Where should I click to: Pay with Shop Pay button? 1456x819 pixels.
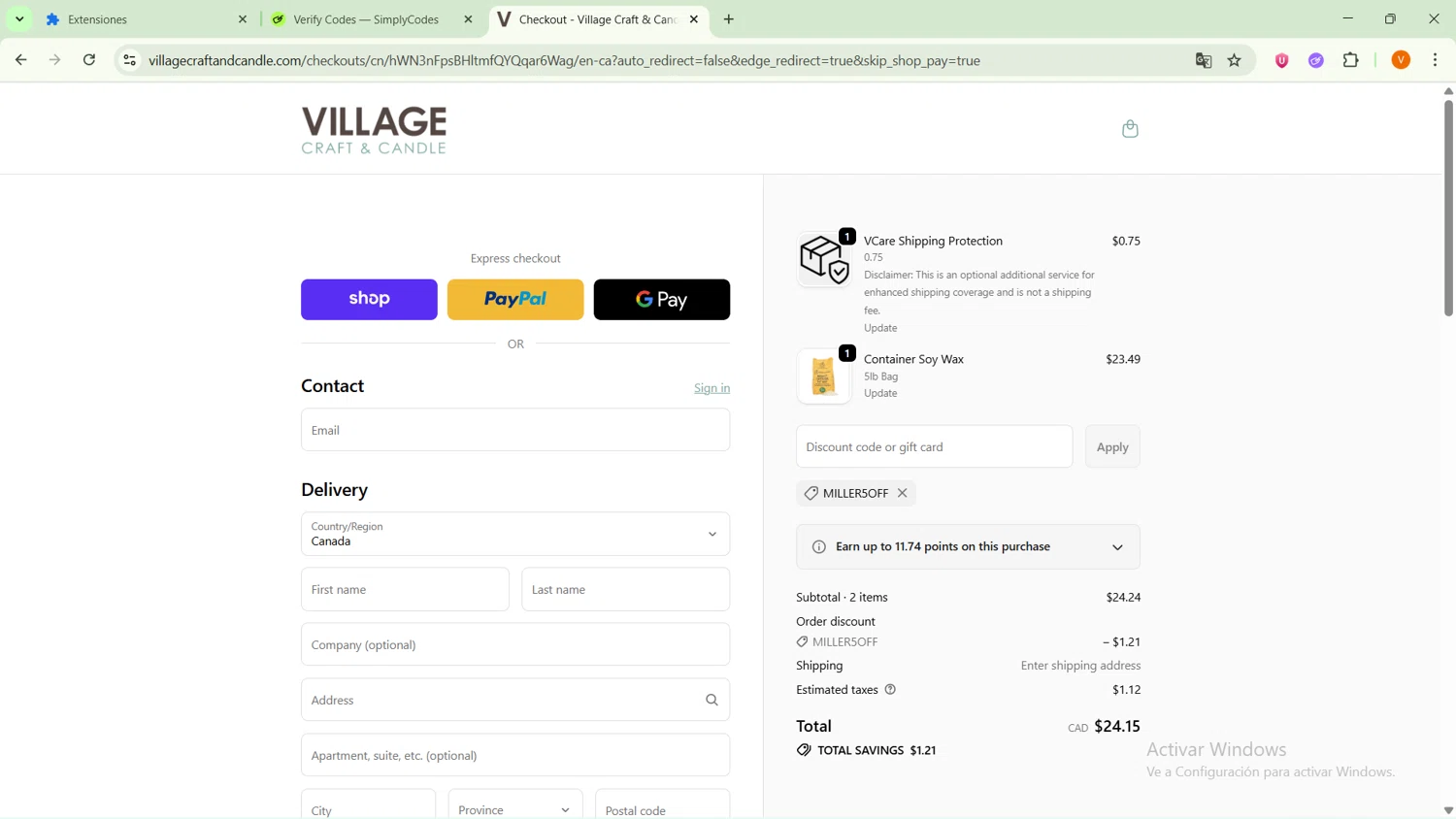369,300
